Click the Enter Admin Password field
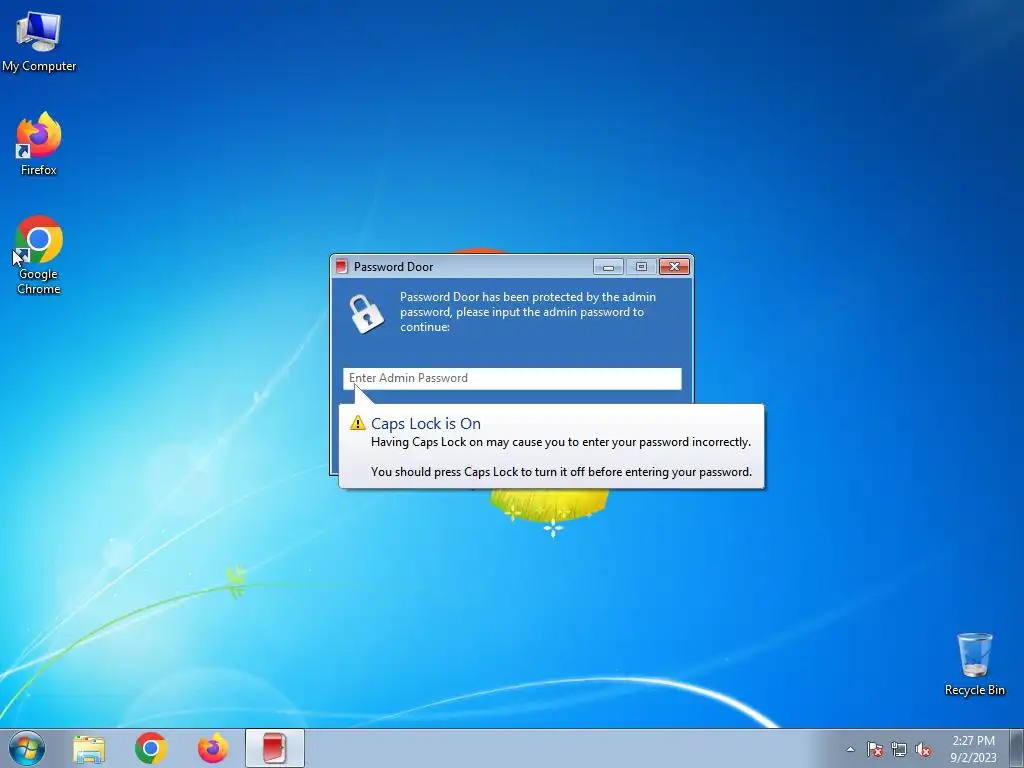The height and width of the screenshot is (768, 1024). [x=512, y=378]
